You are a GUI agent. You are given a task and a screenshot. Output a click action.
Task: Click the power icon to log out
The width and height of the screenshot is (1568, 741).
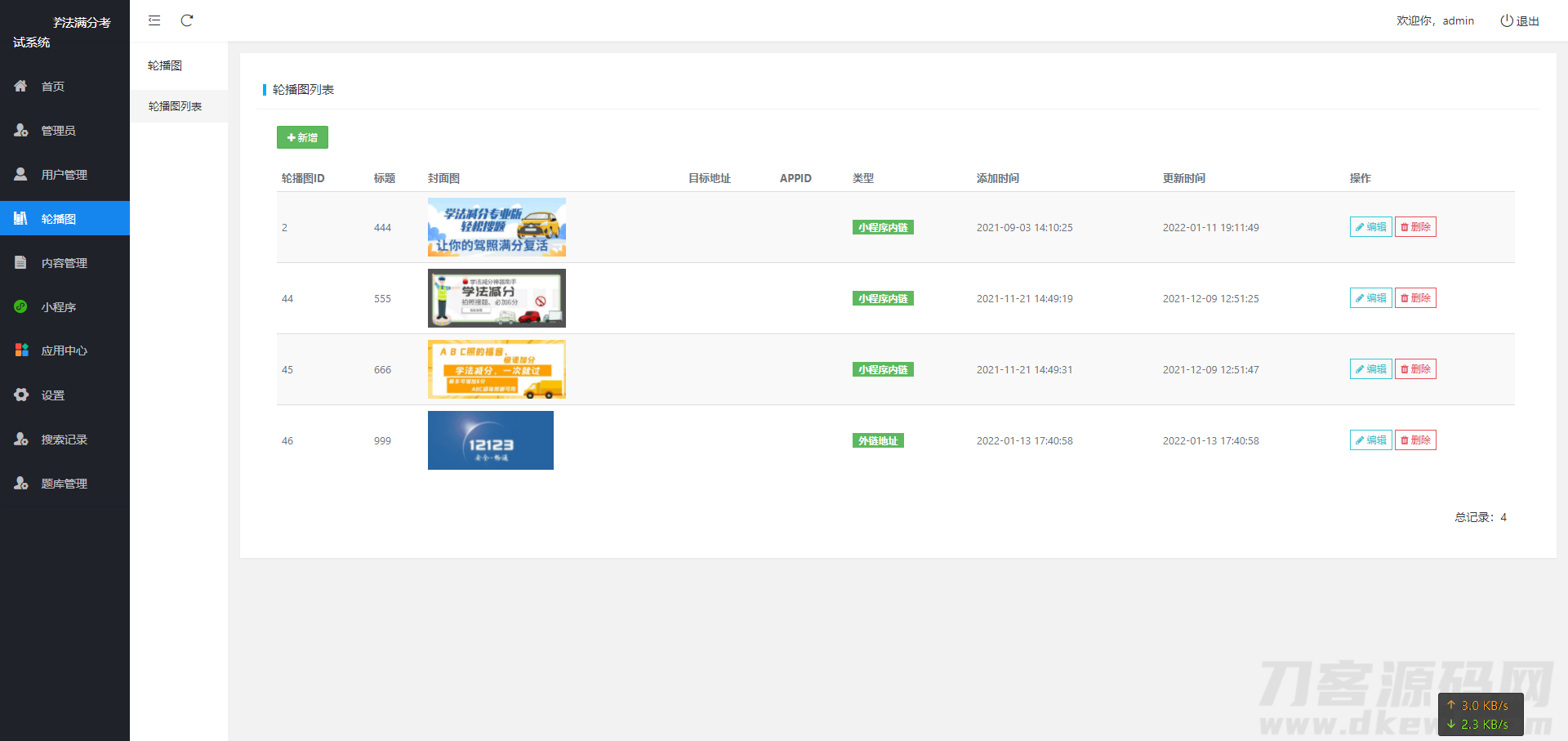tap(1507, 20)
